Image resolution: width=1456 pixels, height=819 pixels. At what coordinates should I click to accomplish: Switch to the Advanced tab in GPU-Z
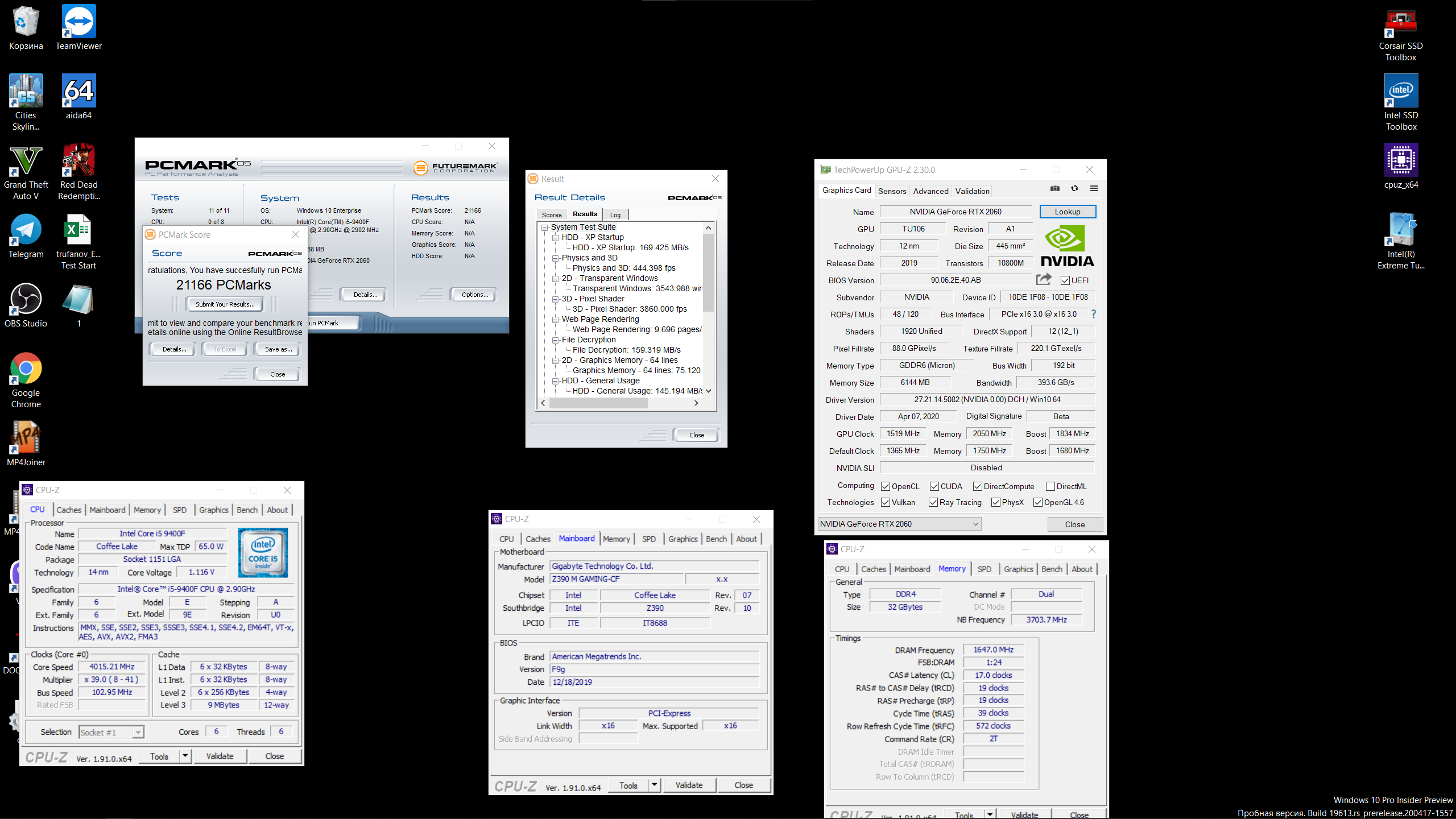[930, 191]
